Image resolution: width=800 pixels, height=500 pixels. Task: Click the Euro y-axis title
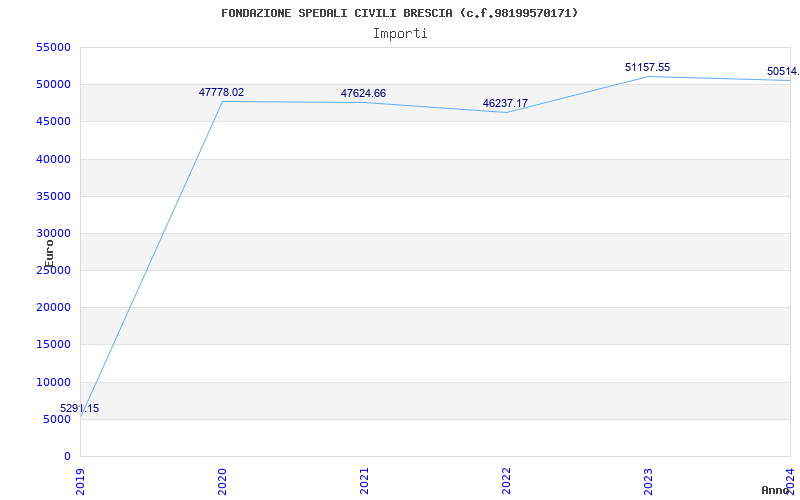(49, 254)
